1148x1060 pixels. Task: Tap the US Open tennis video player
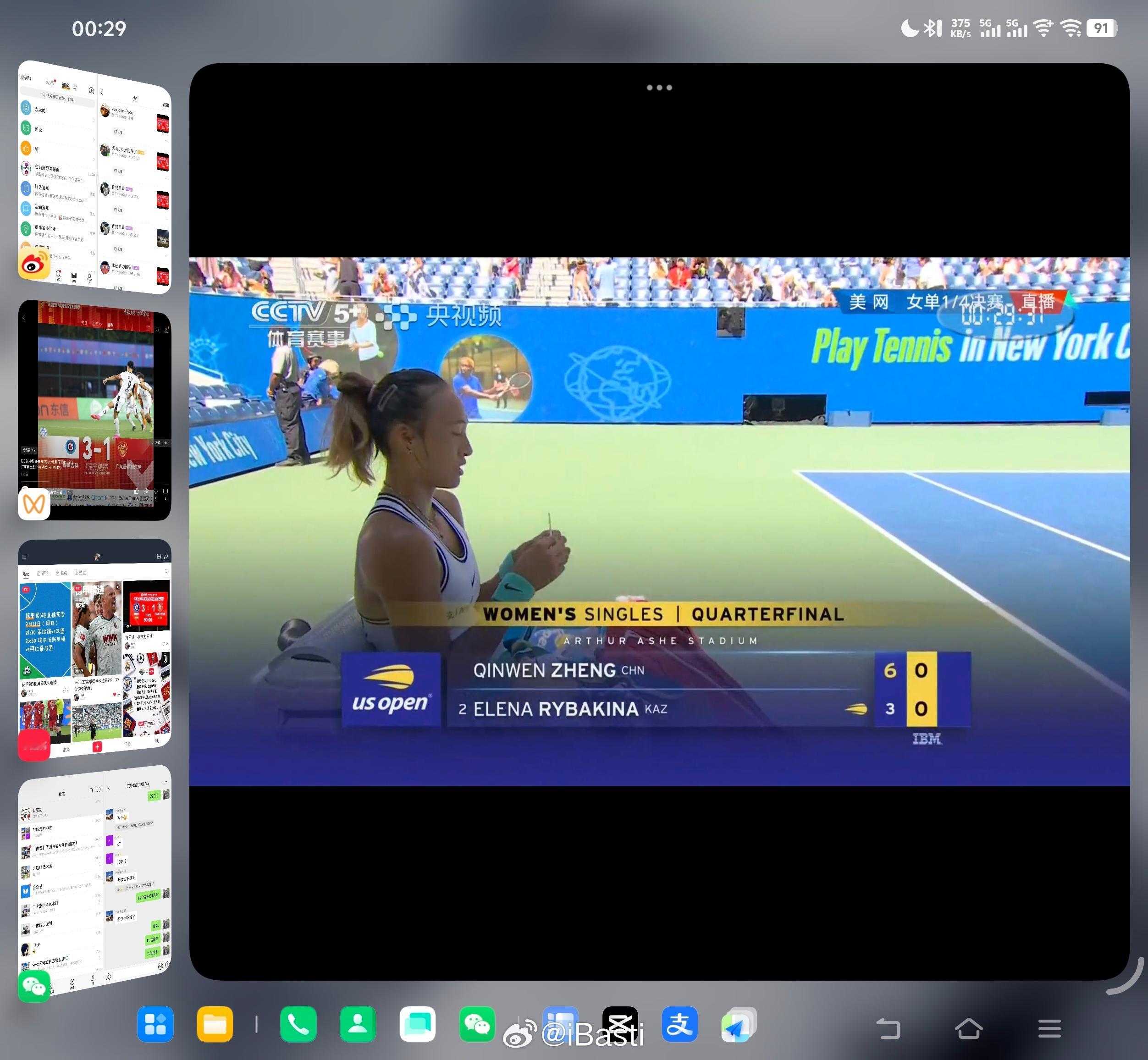(x=659, y=521)
